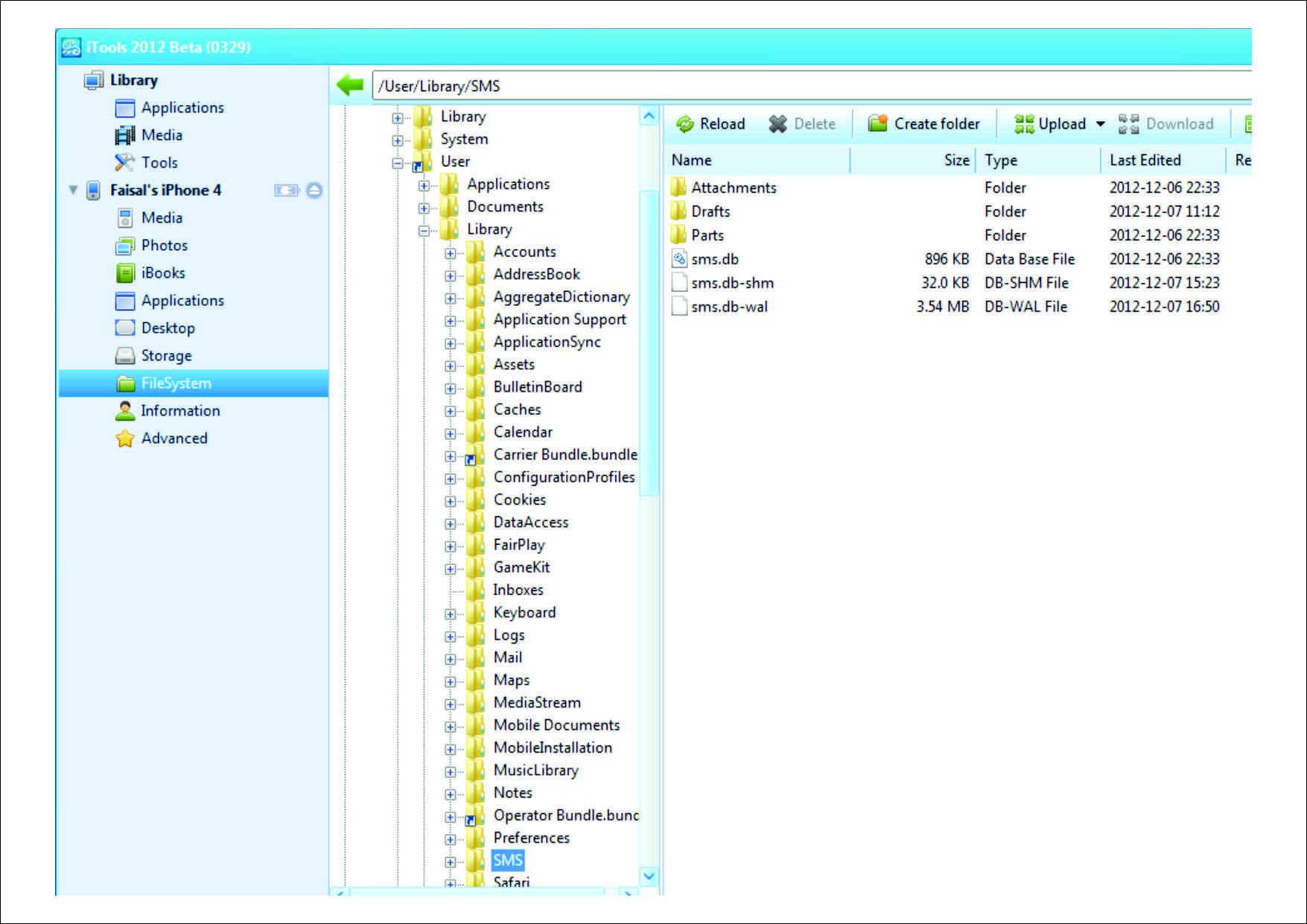Open Tools in the Library sidebar
This screenshot has width=1307, height=924.
[159, 163]
